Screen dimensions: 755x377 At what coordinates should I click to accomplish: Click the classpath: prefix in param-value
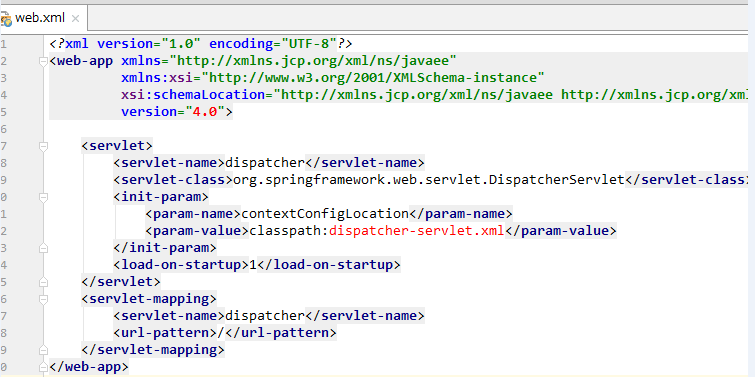pos(289,231)
